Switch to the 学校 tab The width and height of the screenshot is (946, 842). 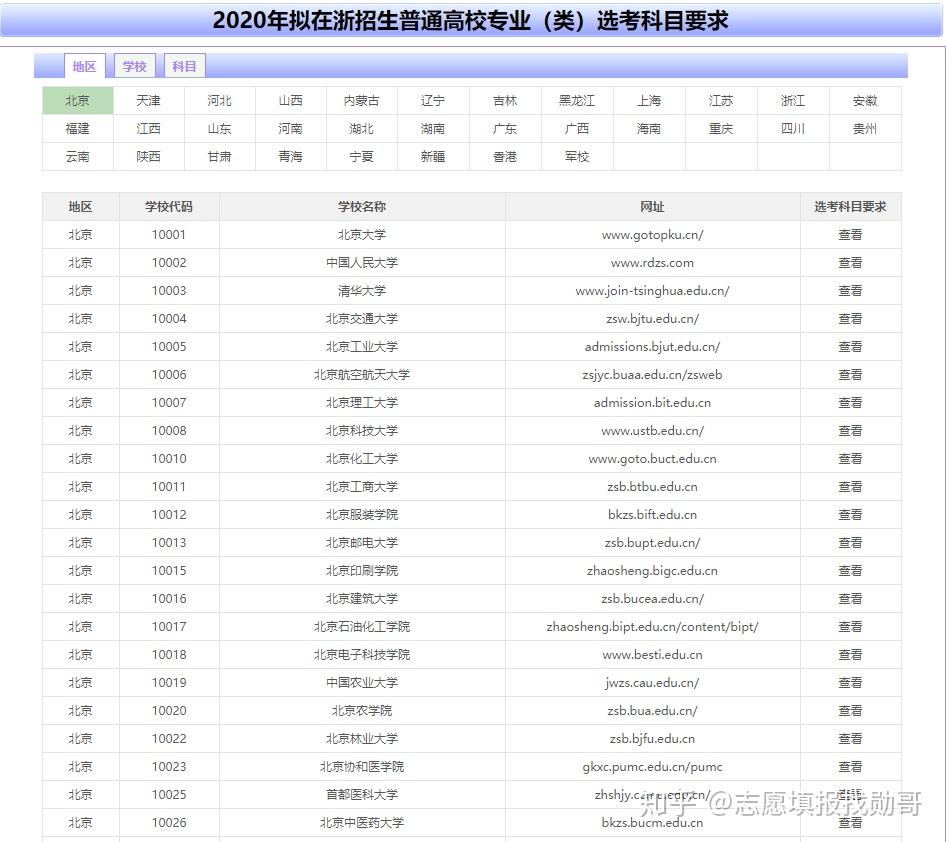tap(135, 66)
